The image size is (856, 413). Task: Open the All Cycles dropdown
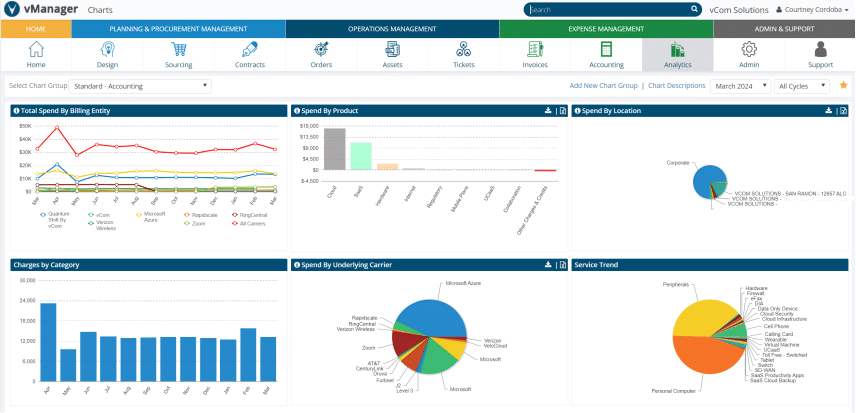coord(803,86)
